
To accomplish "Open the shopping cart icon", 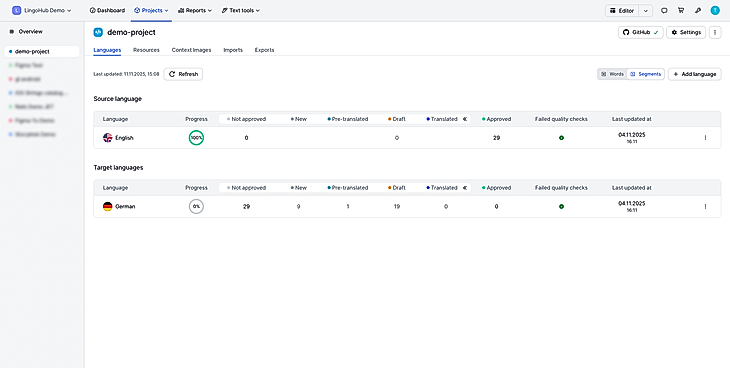I will [x=681, y=10].
